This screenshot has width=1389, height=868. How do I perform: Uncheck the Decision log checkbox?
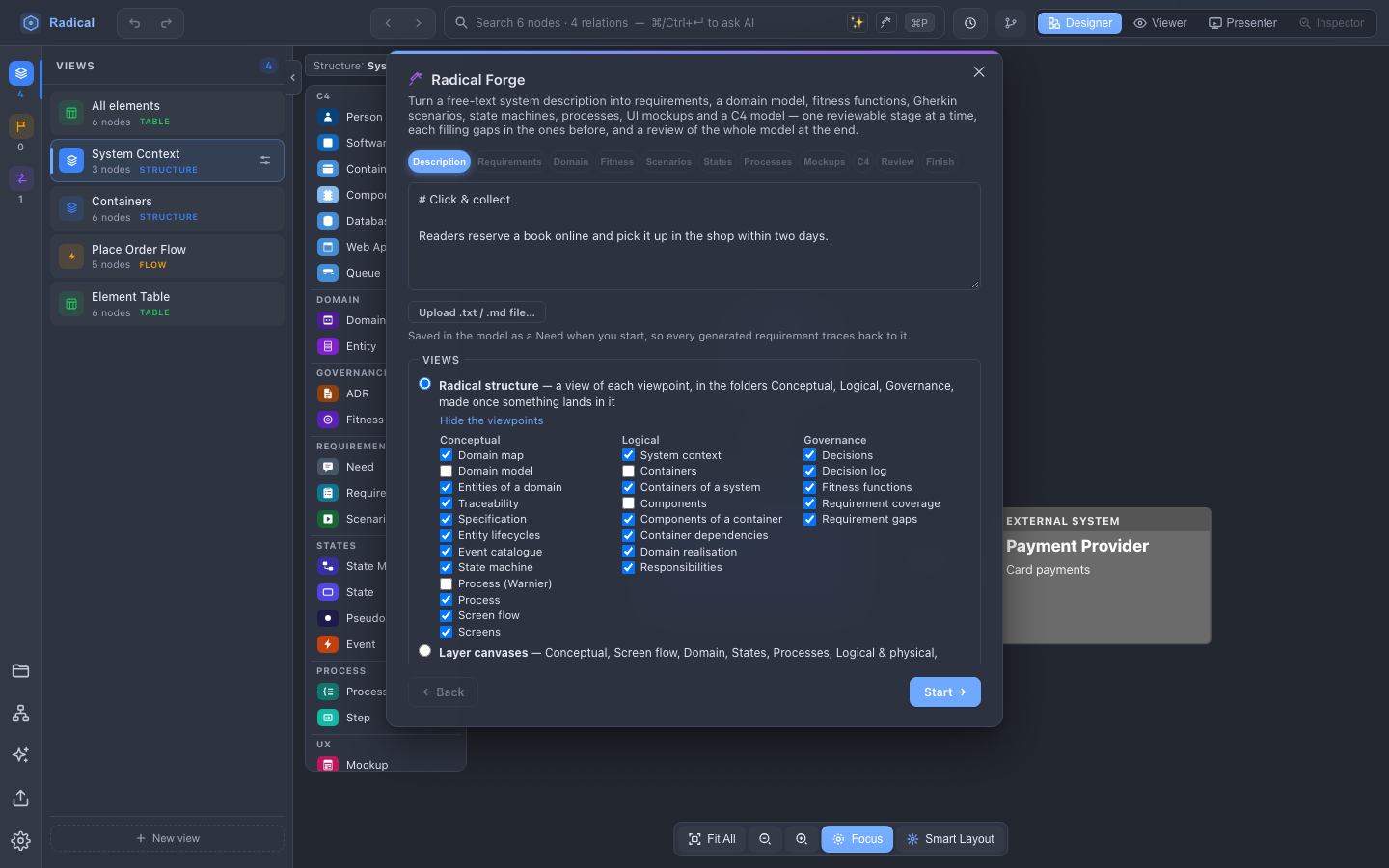click(809, 472)
